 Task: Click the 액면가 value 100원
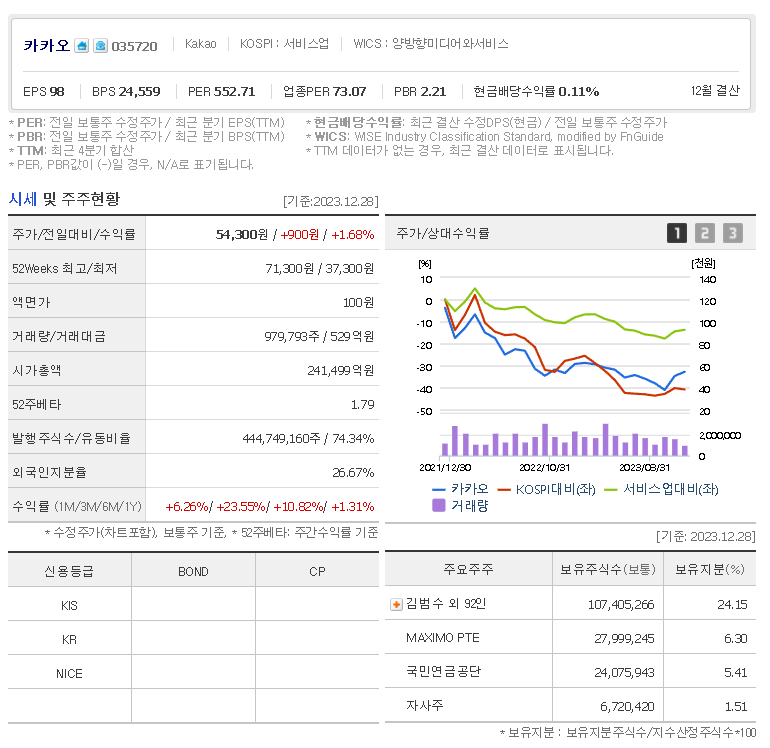[358, 303]
